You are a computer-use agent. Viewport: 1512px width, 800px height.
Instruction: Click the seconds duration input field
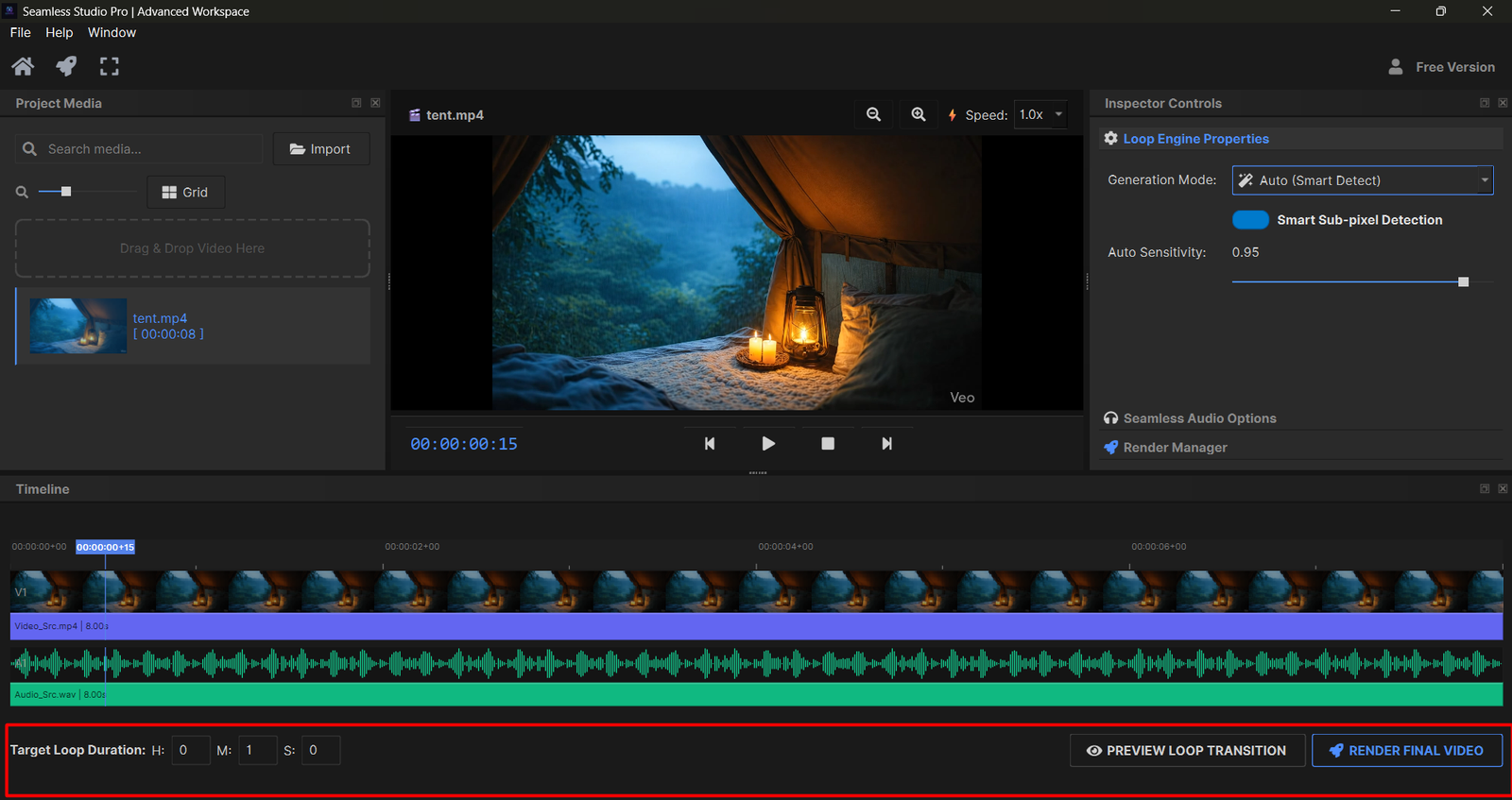tap(320, 750)
